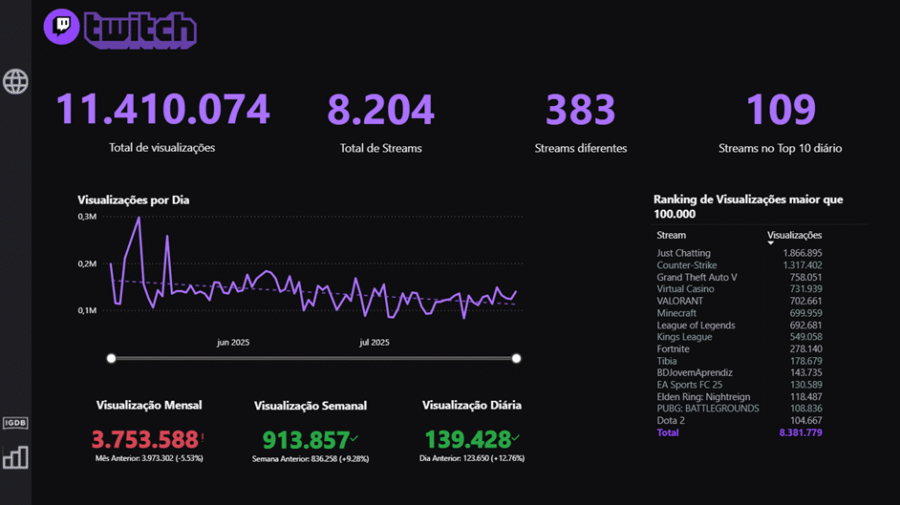Click green checkmark beside daily views 139.428

click(516, 438)
